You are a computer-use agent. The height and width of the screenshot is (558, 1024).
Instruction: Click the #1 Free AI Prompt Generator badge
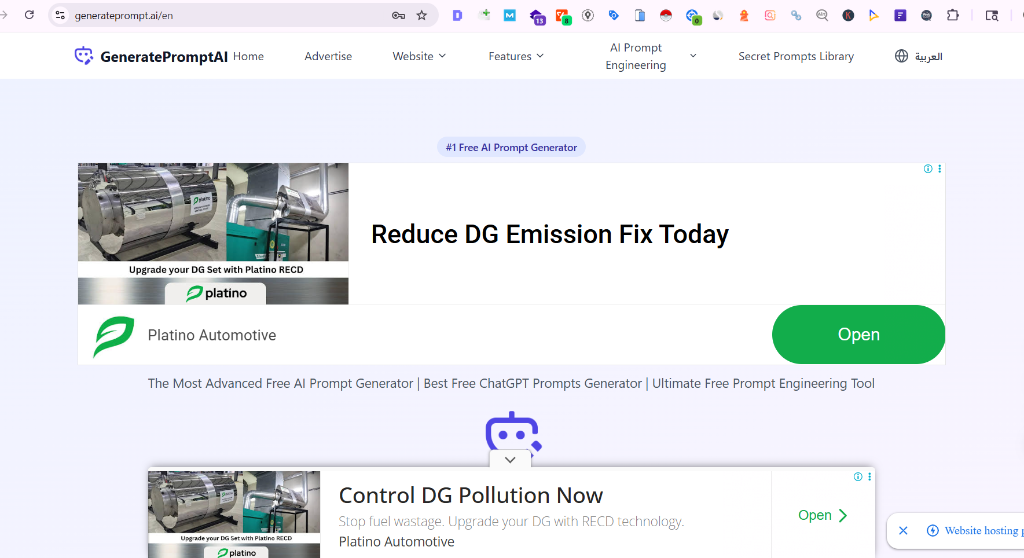(511, 148)
